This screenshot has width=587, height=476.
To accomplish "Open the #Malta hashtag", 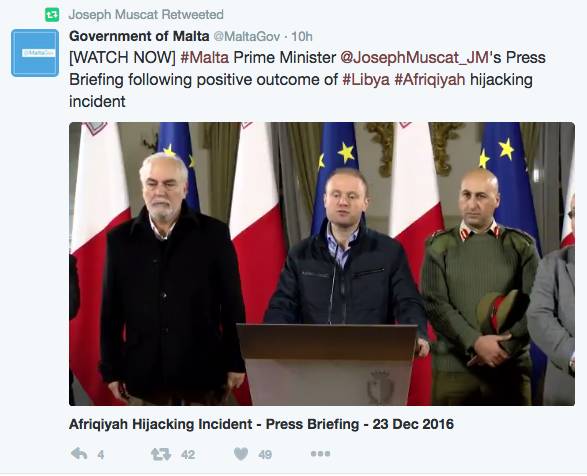I will pos(204,58).
